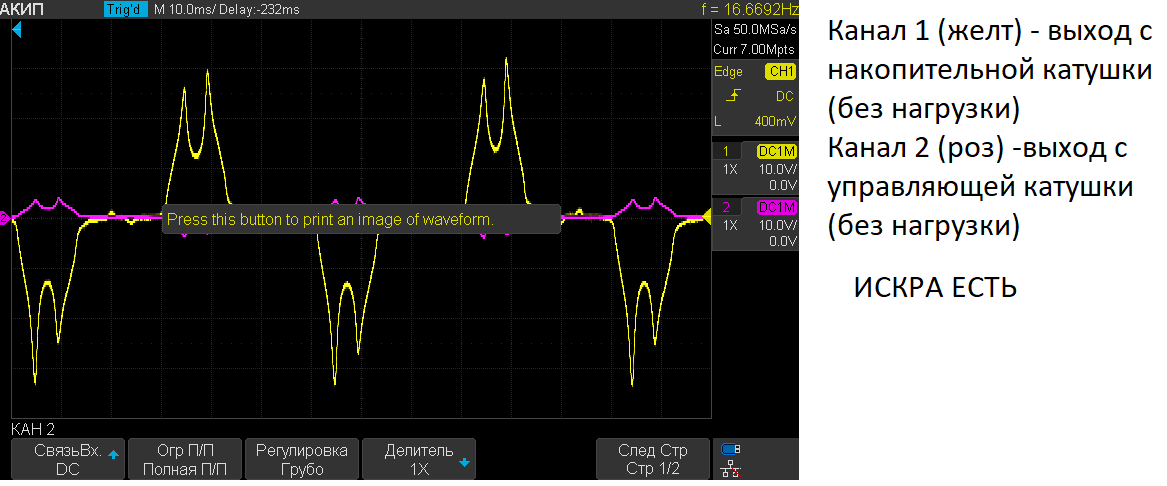The image size is (1167, 486).
Task: Open the Делитель 1X probe dropdown
Action: click(419, 459)
